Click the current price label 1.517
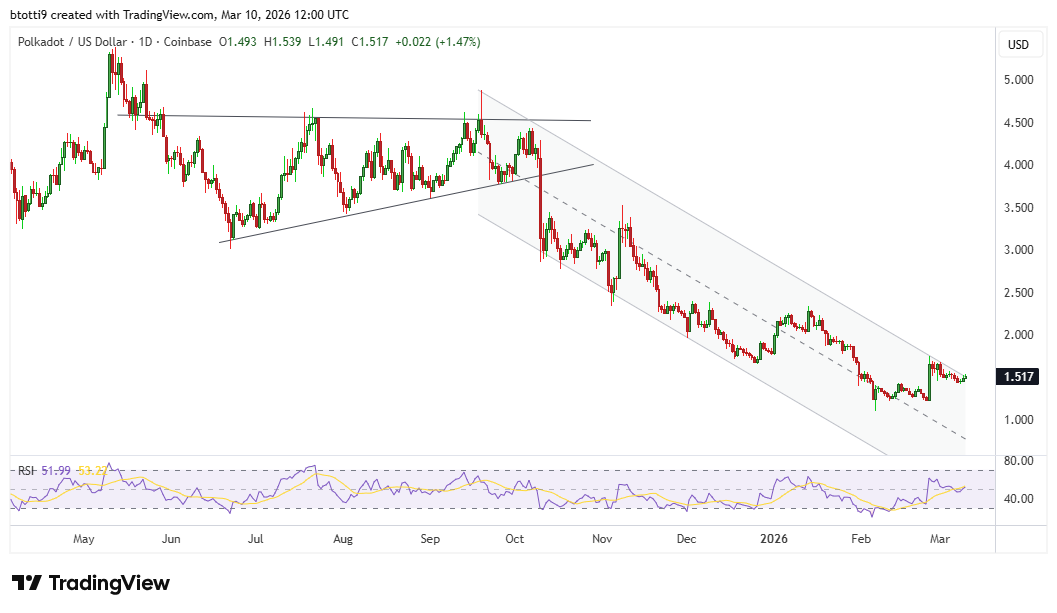The image size is (1057, 613). (x=1016, y=377)
